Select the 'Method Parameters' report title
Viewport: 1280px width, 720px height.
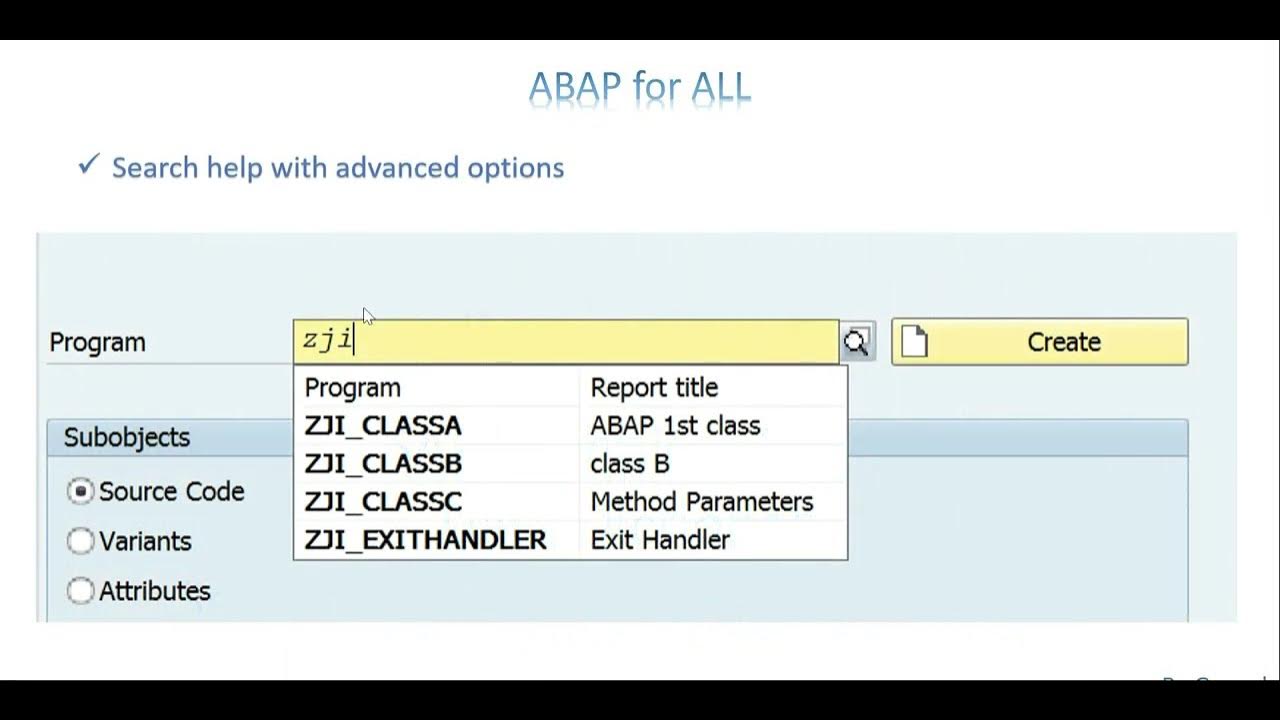point(702,501)
